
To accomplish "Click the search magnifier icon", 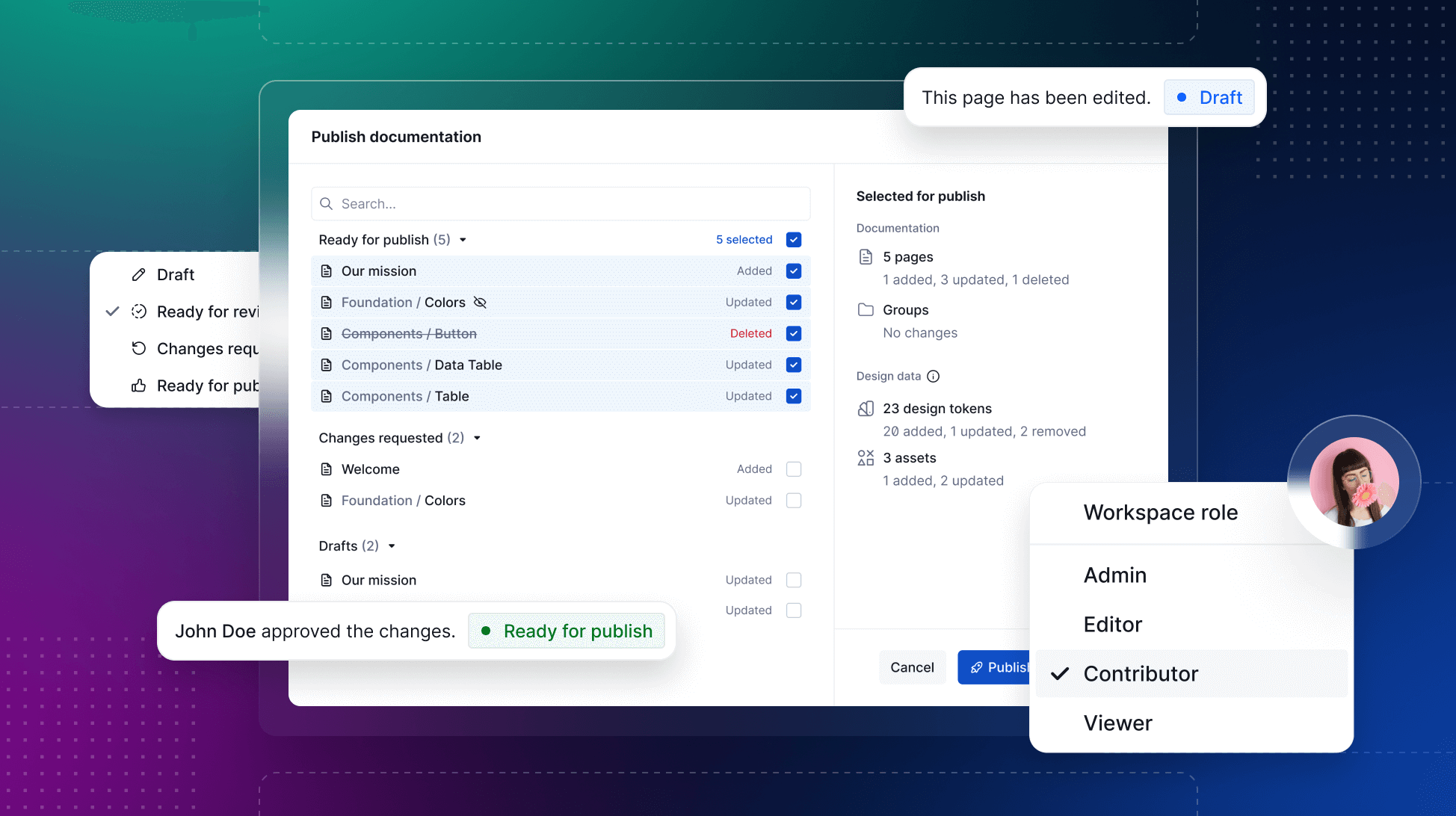I will click(326, 203).
